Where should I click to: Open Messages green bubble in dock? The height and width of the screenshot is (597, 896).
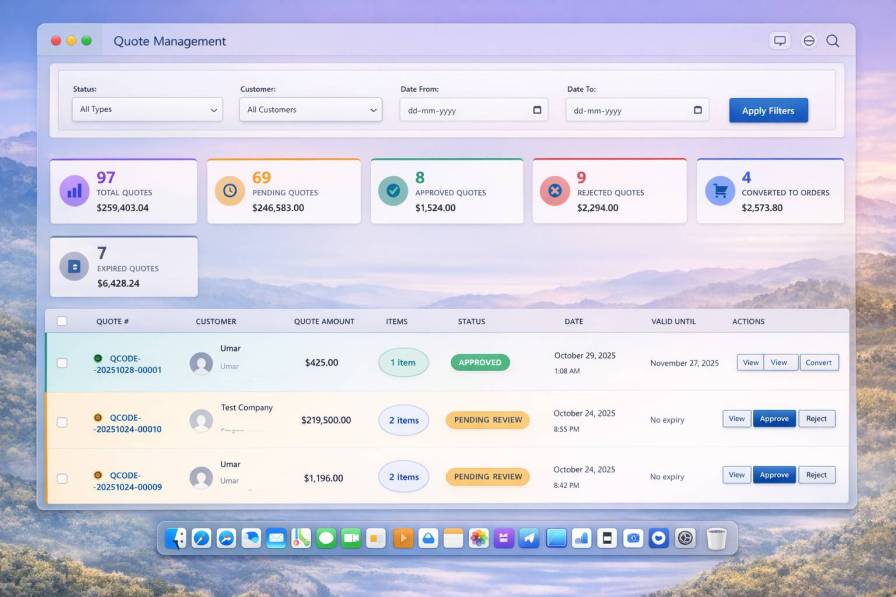pos(326,538)
